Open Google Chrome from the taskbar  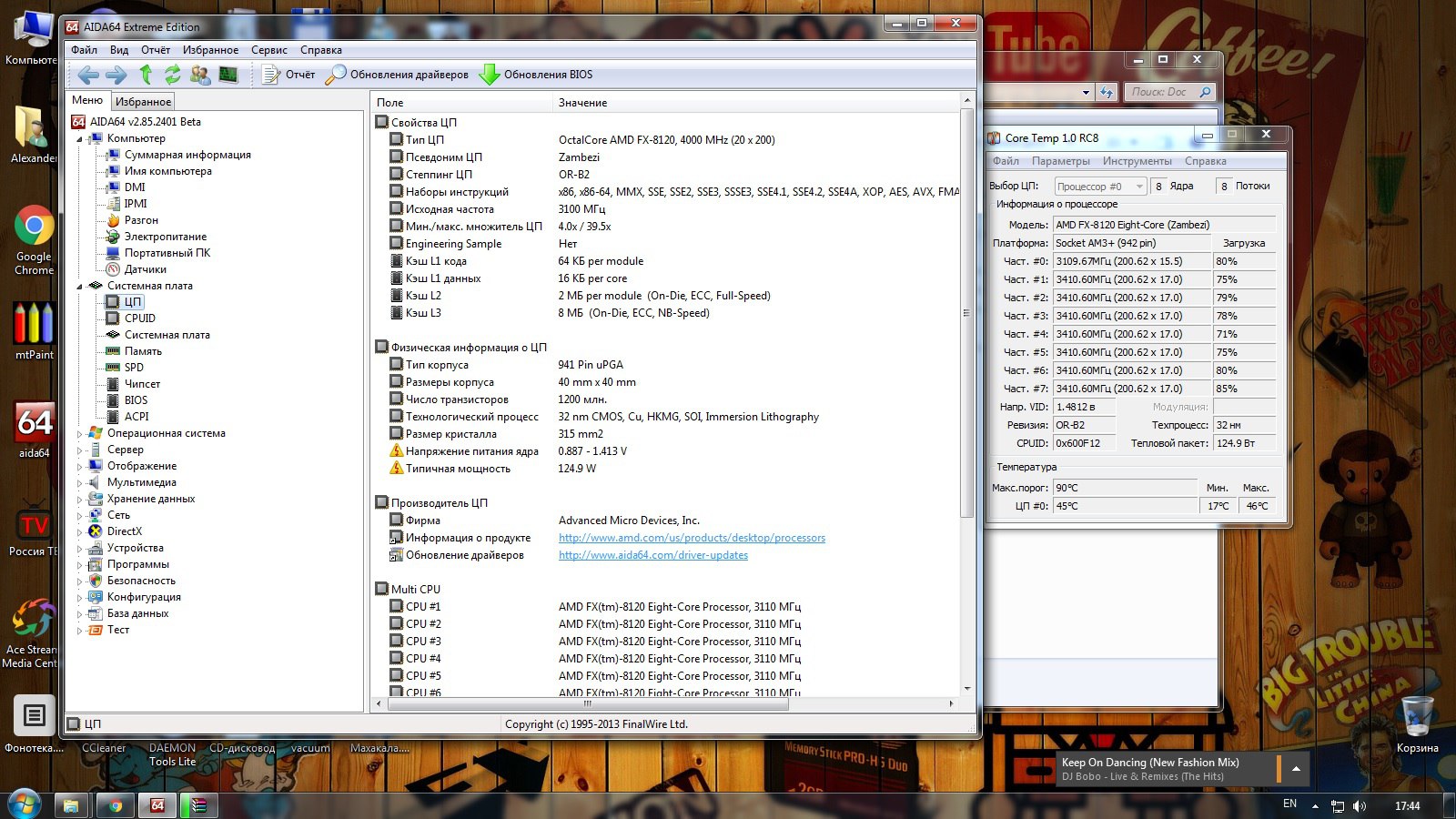pos(116,805)
